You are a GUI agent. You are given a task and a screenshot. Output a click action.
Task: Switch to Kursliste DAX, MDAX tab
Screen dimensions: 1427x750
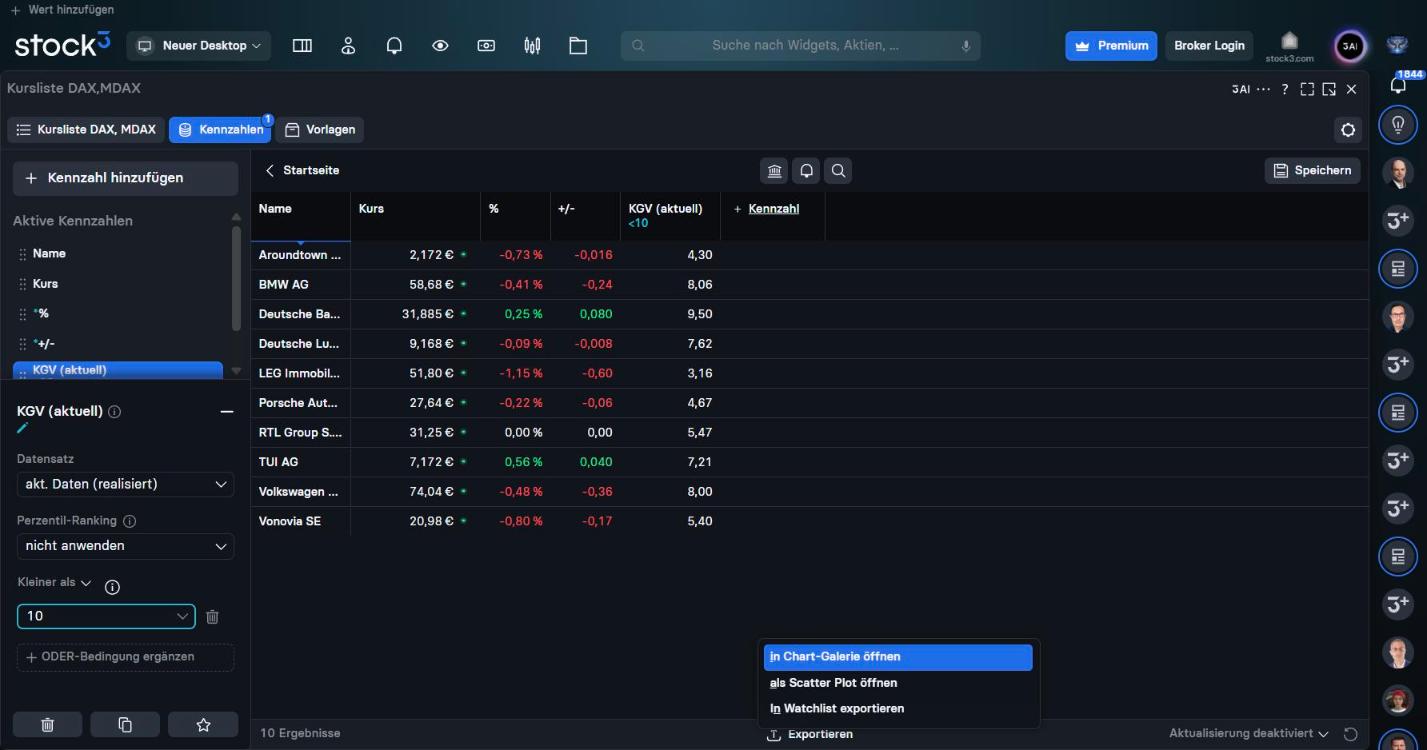[x=86, y=130]
